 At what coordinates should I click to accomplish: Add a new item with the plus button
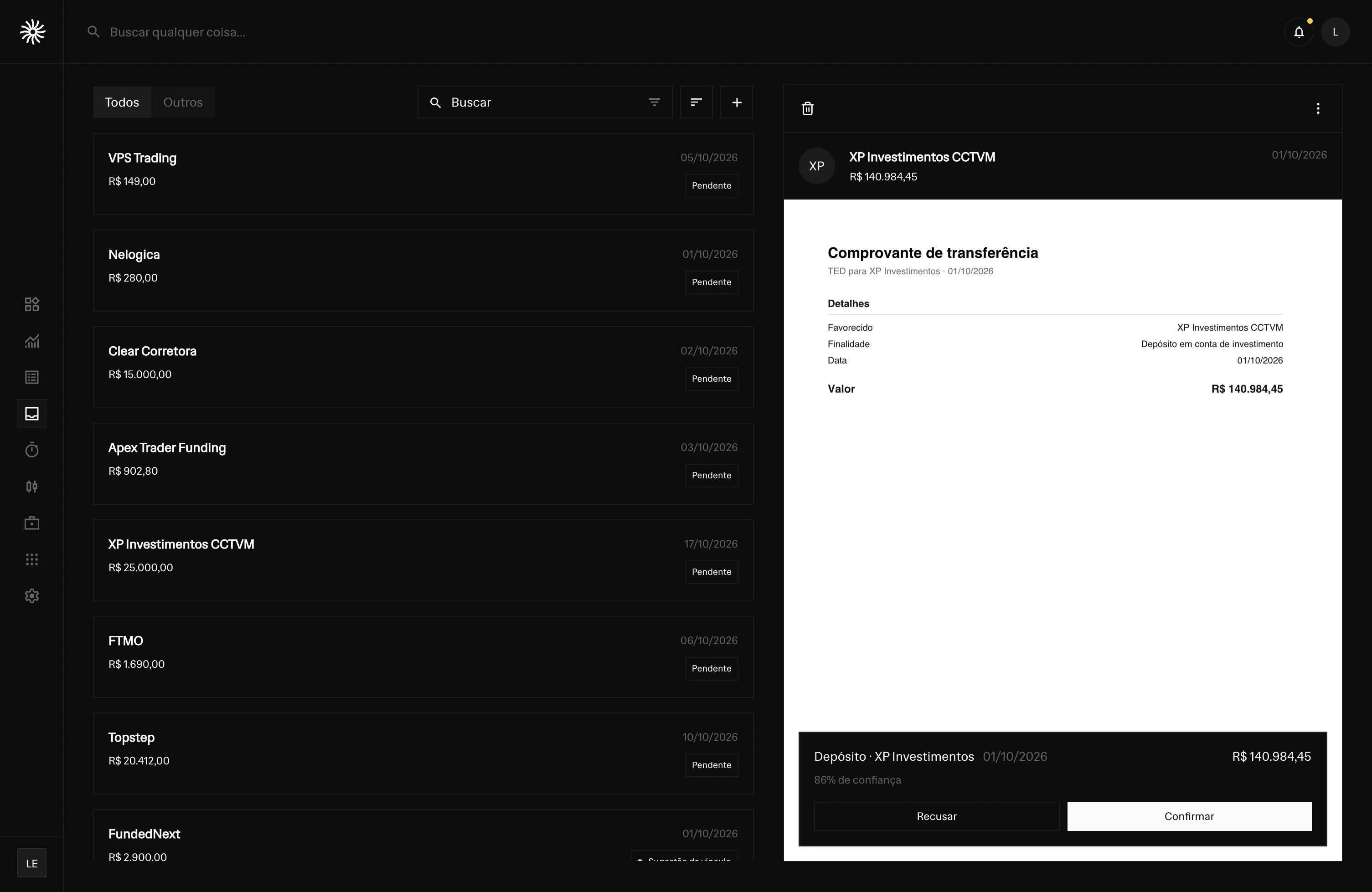pos(737,102)
